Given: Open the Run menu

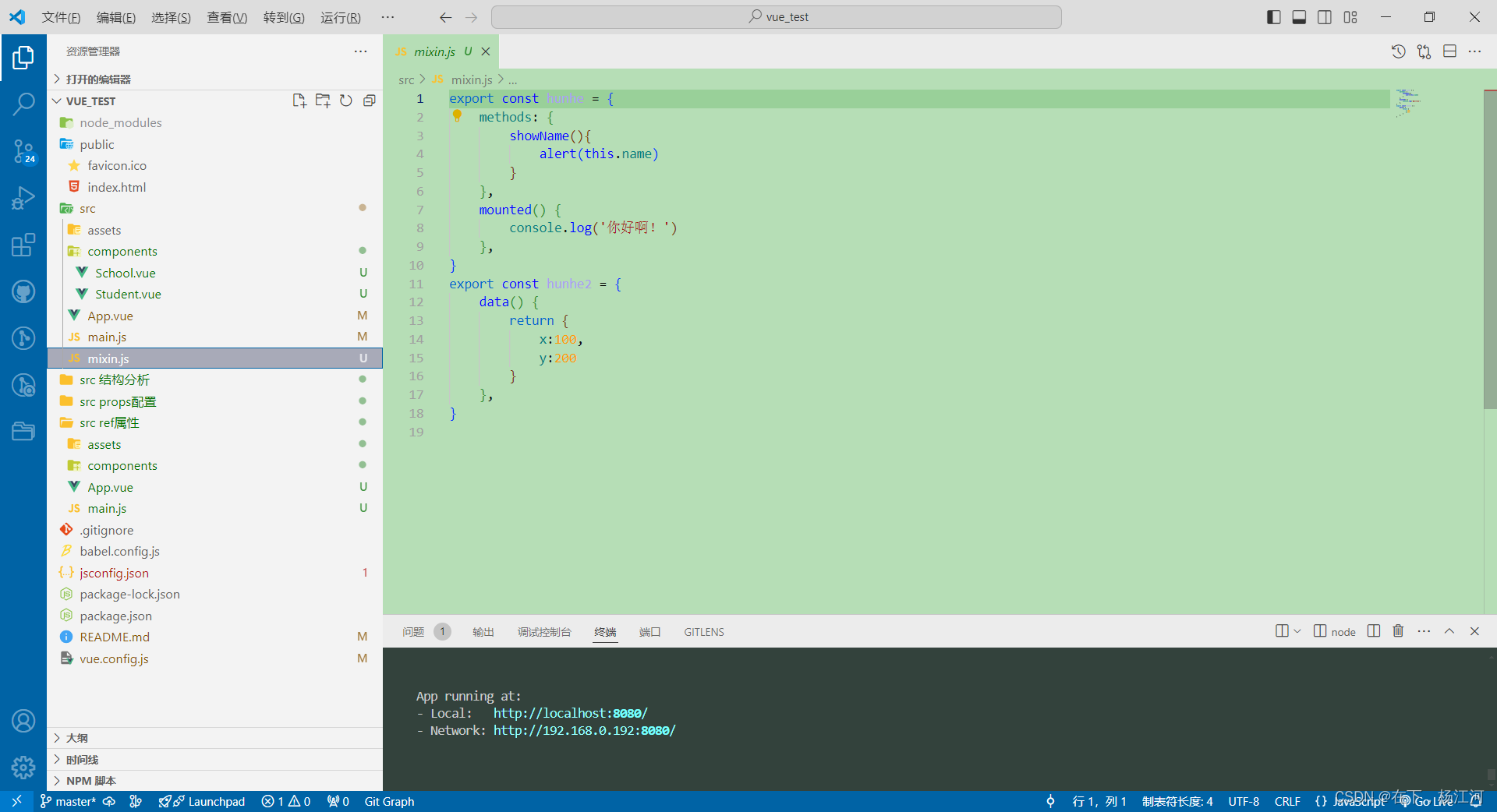Looking at the screenshot, I should [340, 17].
